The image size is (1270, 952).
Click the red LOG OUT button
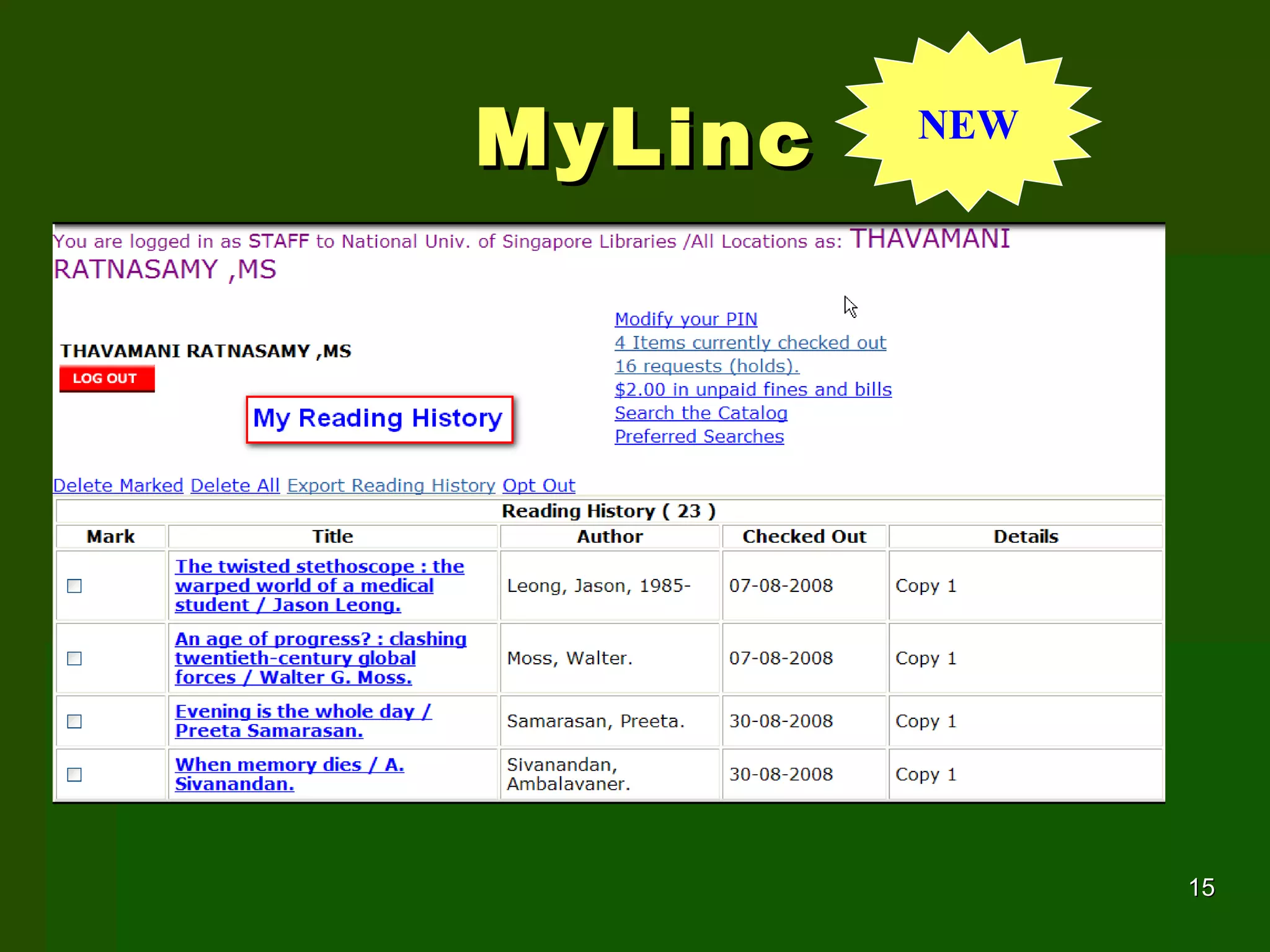point(107,379)
